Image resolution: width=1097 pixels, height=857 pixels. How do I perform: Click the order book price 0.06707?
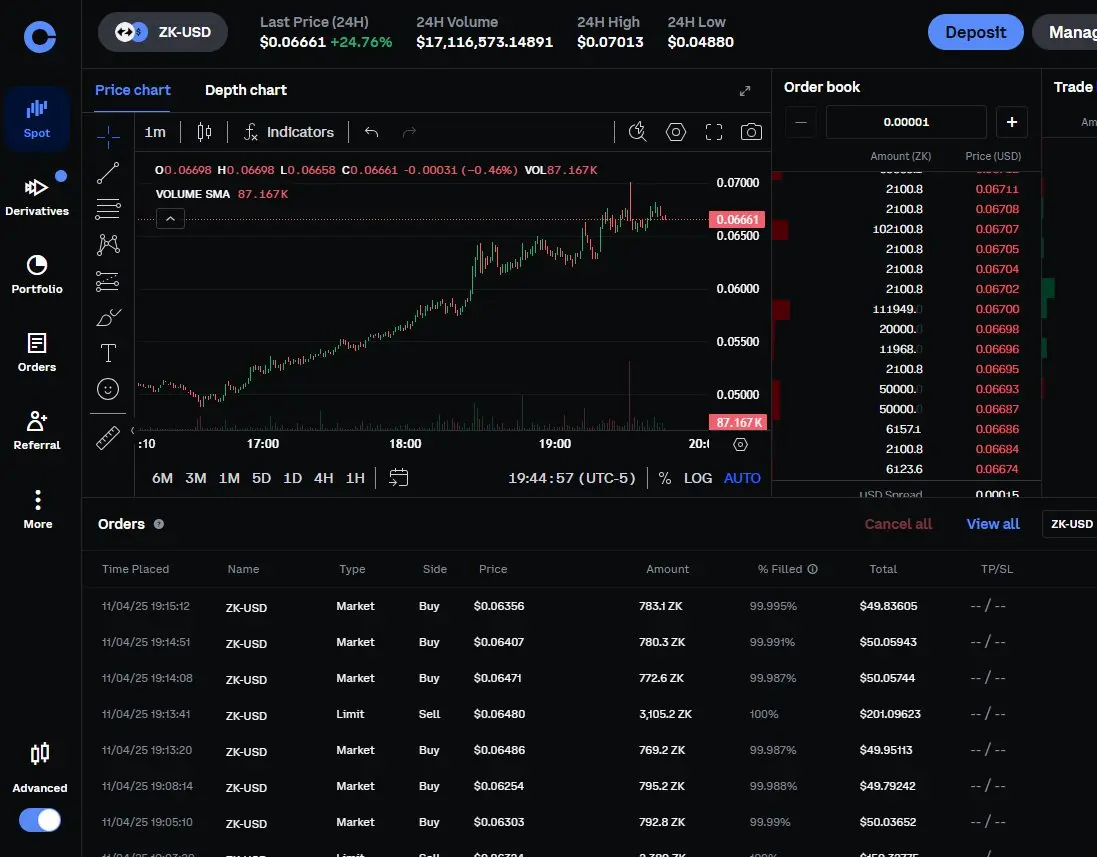click(x=997, y=229)
